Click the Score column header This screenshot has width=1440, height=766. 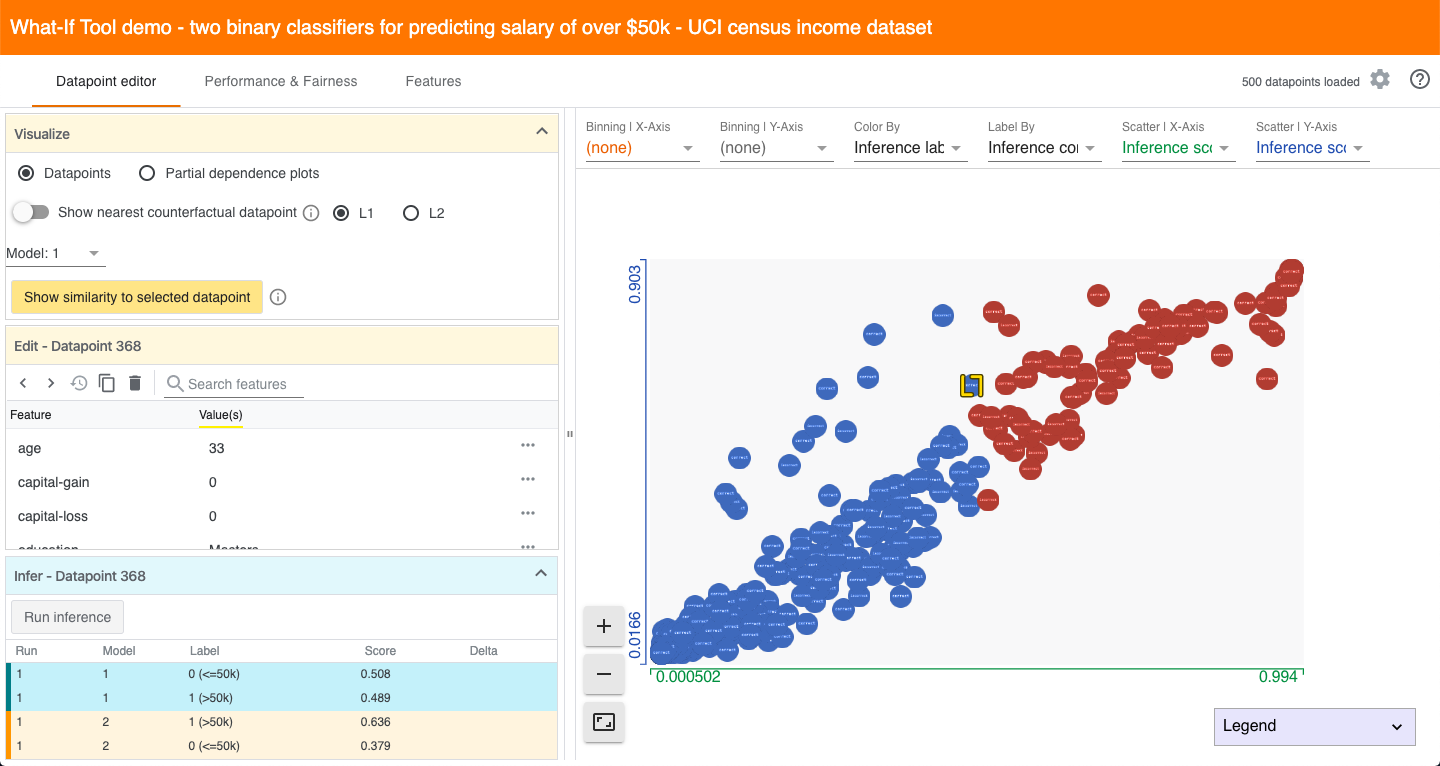click(x=380, y=651)
